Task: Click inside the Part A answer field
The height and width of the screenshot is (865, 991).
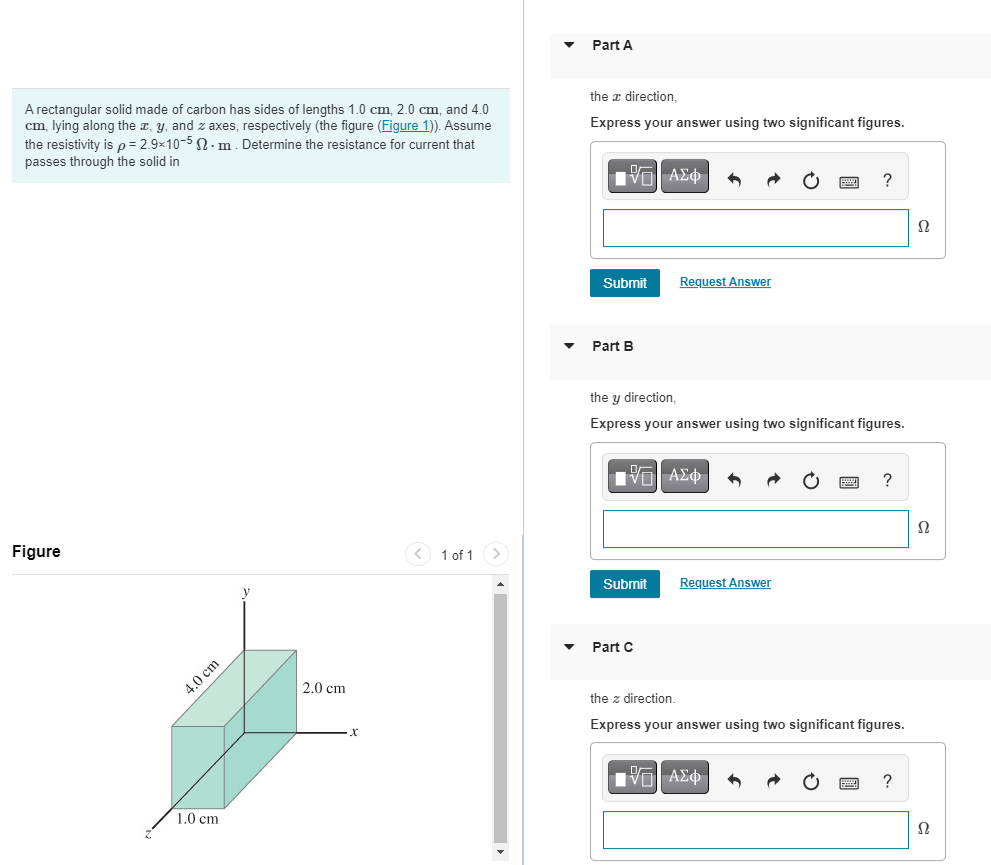Action: pos(755,228)
